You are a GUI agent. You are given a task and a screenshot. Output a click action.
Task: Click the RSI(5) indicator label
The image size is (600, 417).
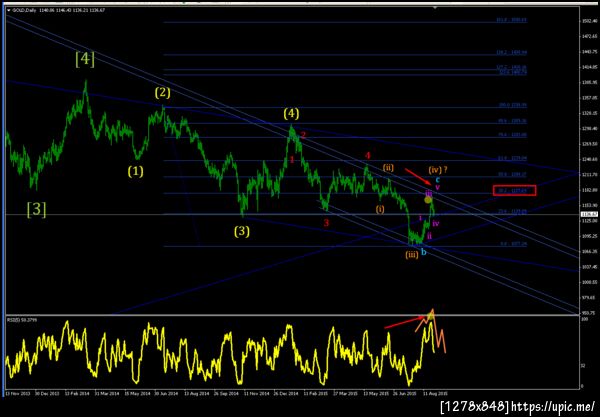click(22, 320)
